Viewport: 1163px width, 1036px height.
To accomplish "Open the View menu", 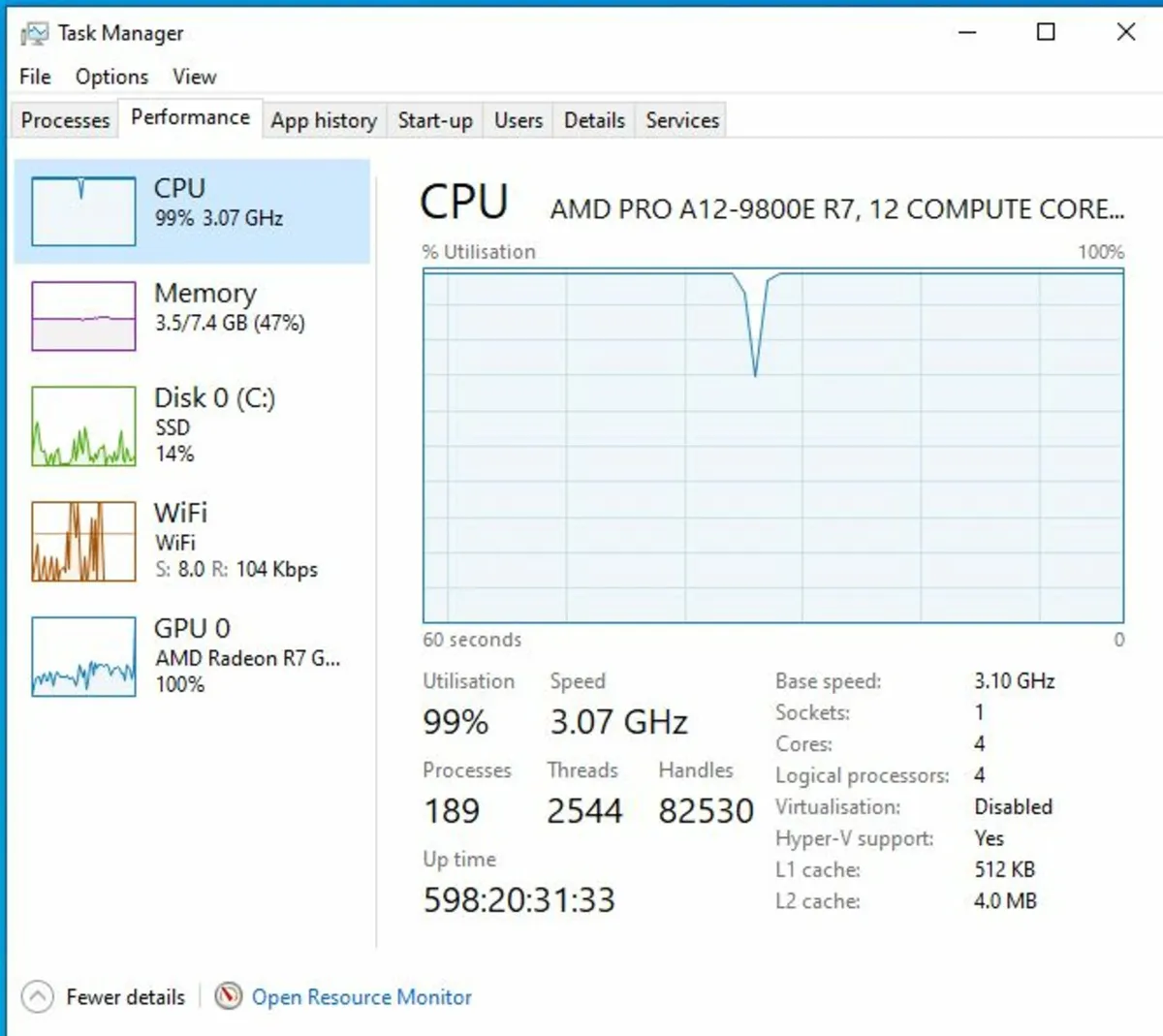I will (194, 77).
